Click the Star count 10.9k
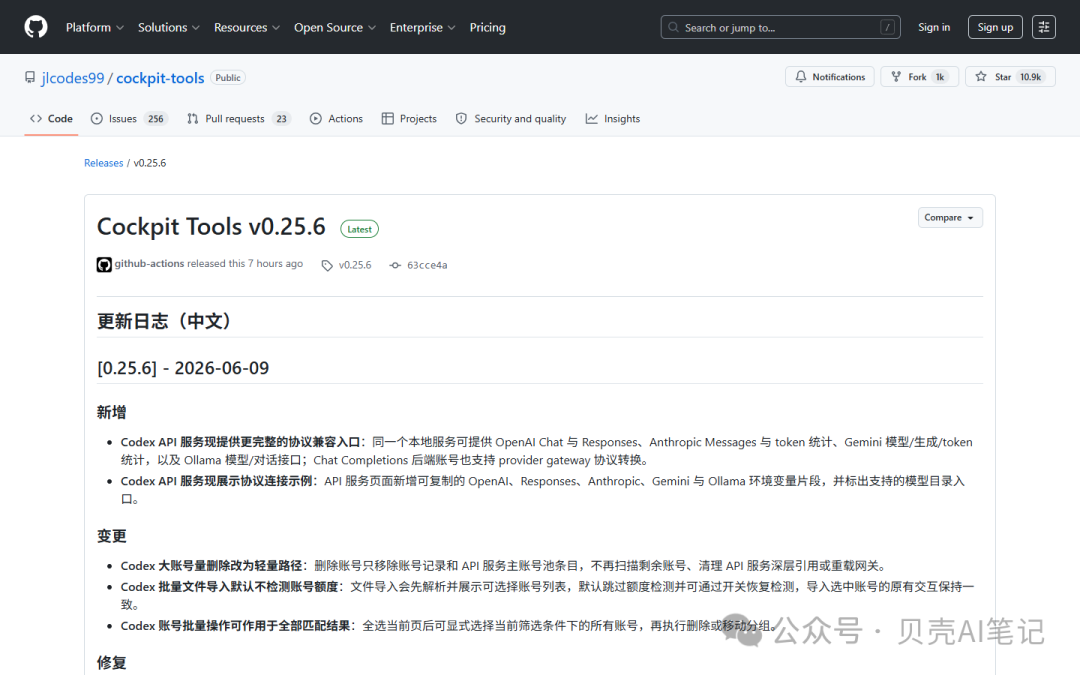Viewport: 1080px width, 675px height. (1030, 76)
